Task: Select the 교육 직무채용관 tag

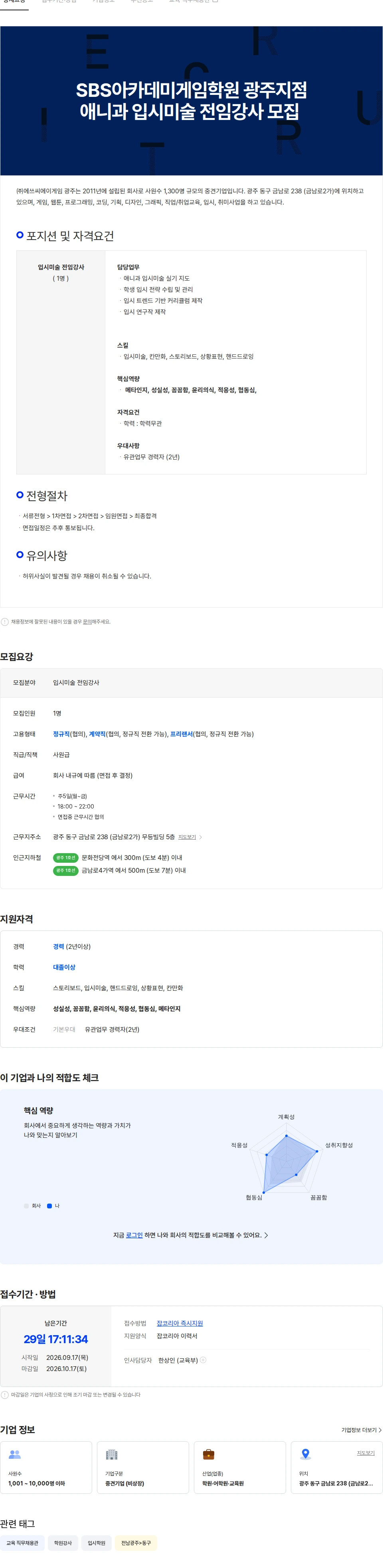Action: pos(22,1543)
